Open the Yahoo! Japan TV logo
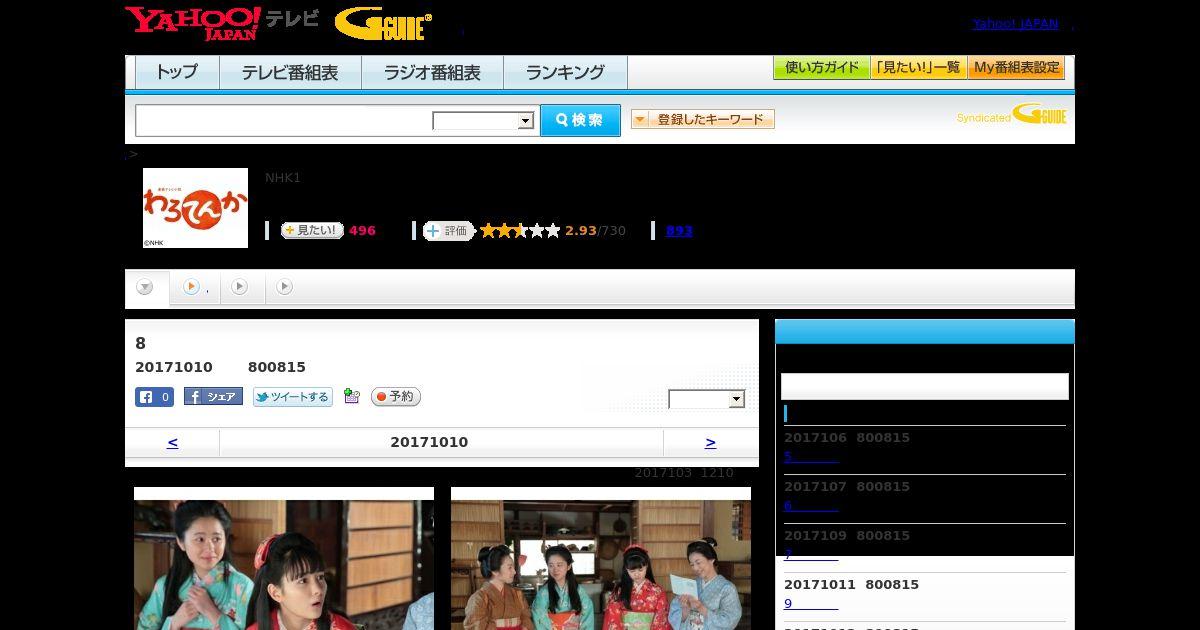The height and width of the screenshot is (630, 1200). tap(222, 23)
